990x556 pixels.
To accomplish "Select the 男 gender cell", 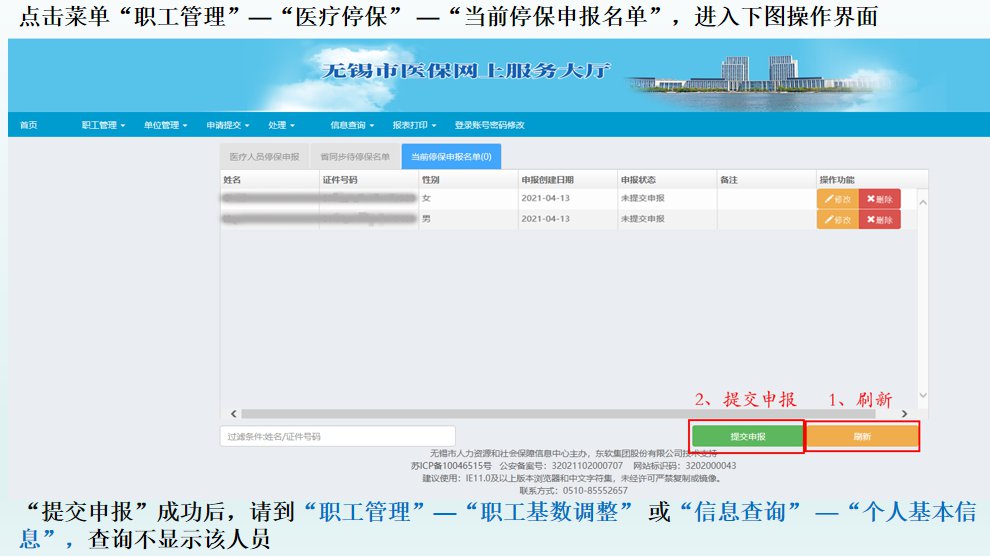I will point(426,219).
